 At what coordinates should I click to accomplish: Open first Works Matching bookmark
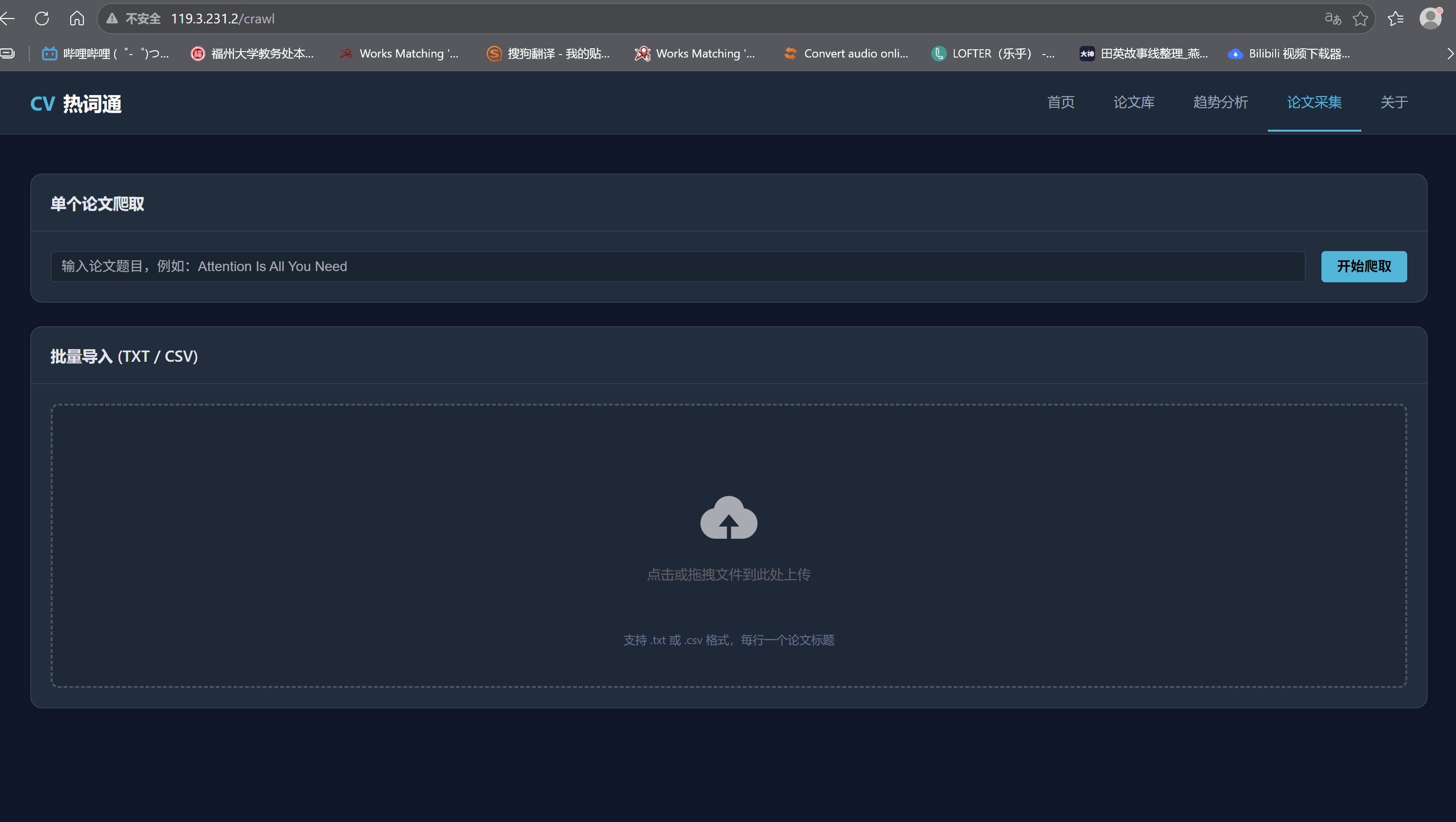pyautogui.click(x=399, y=54)
